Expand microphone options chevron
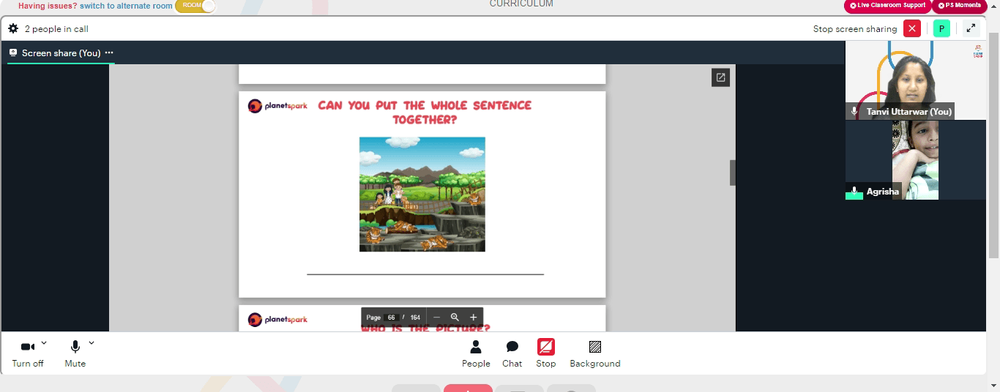The height and width of the screenshot is (392, 1000). tap(91, 343)
